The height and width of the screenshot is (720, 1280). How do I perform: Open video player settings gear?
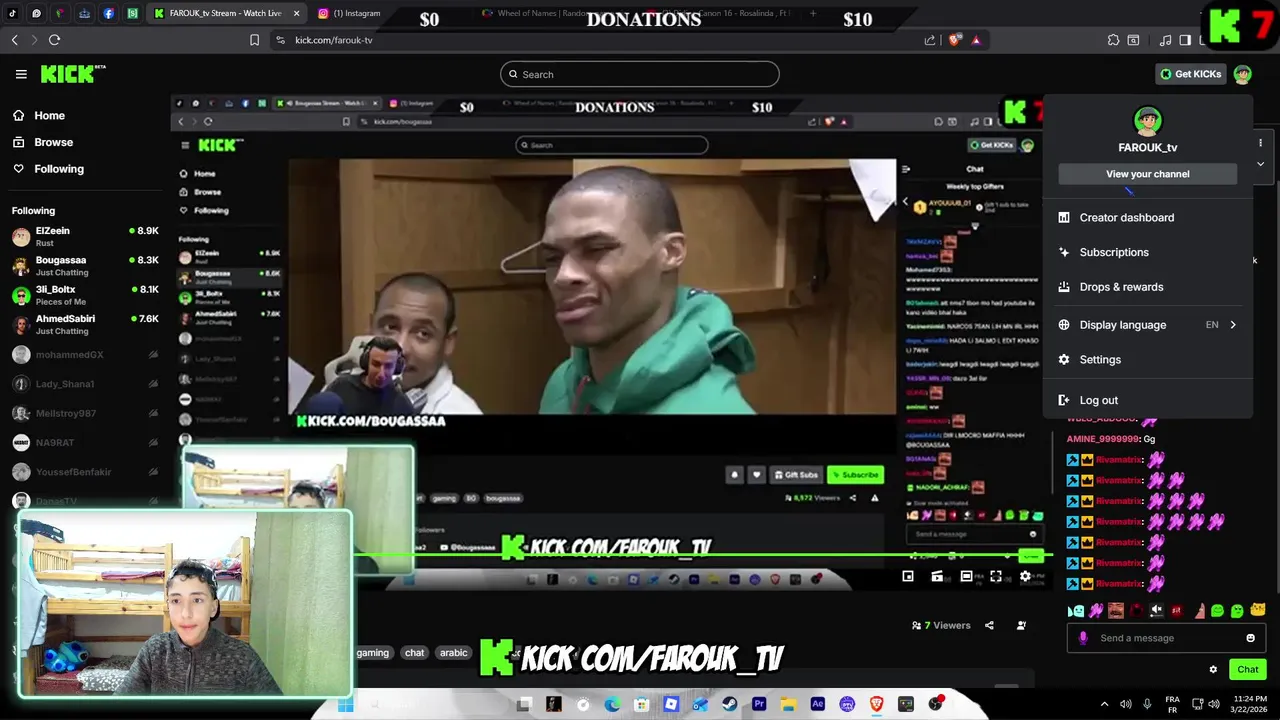1025,576
